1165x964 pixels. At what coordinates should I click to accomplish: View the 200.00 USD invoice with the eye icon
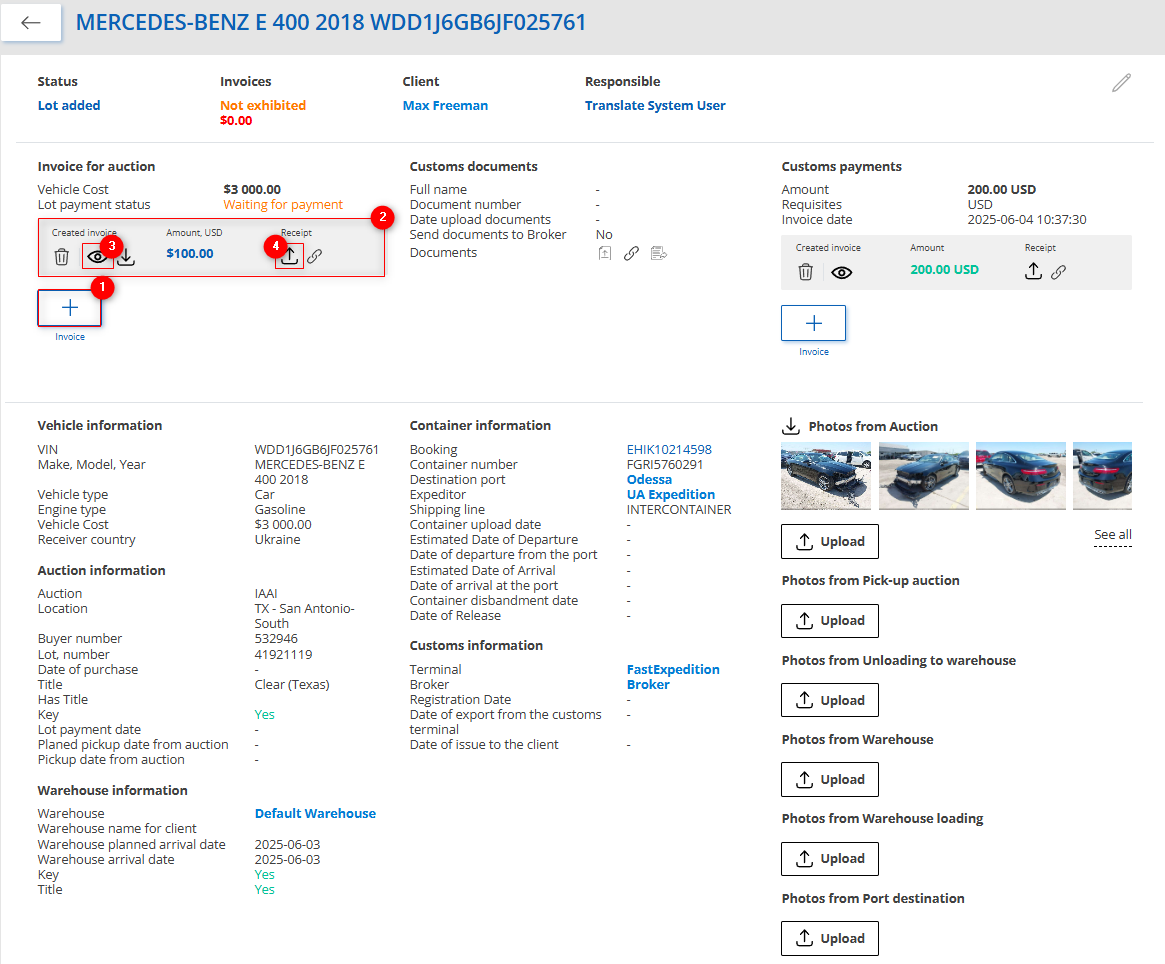coord(842,271)
